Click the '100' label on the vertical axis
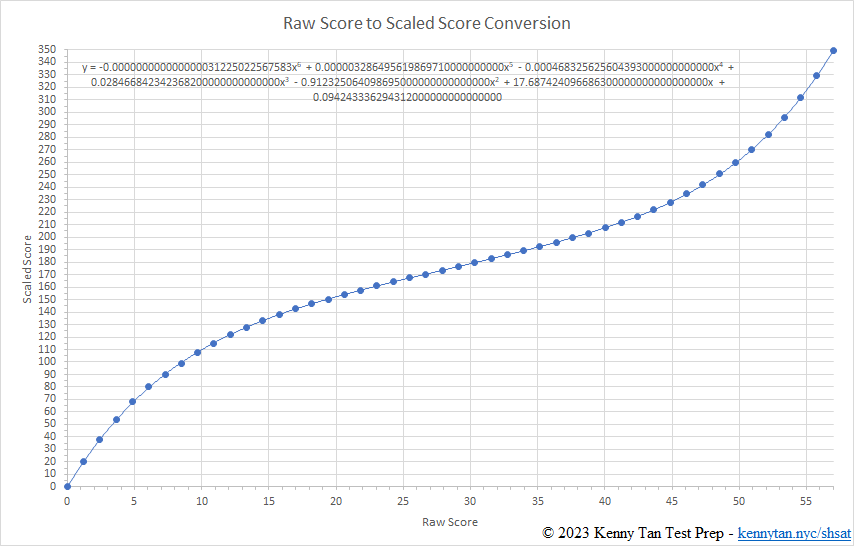 coord(47,361)
